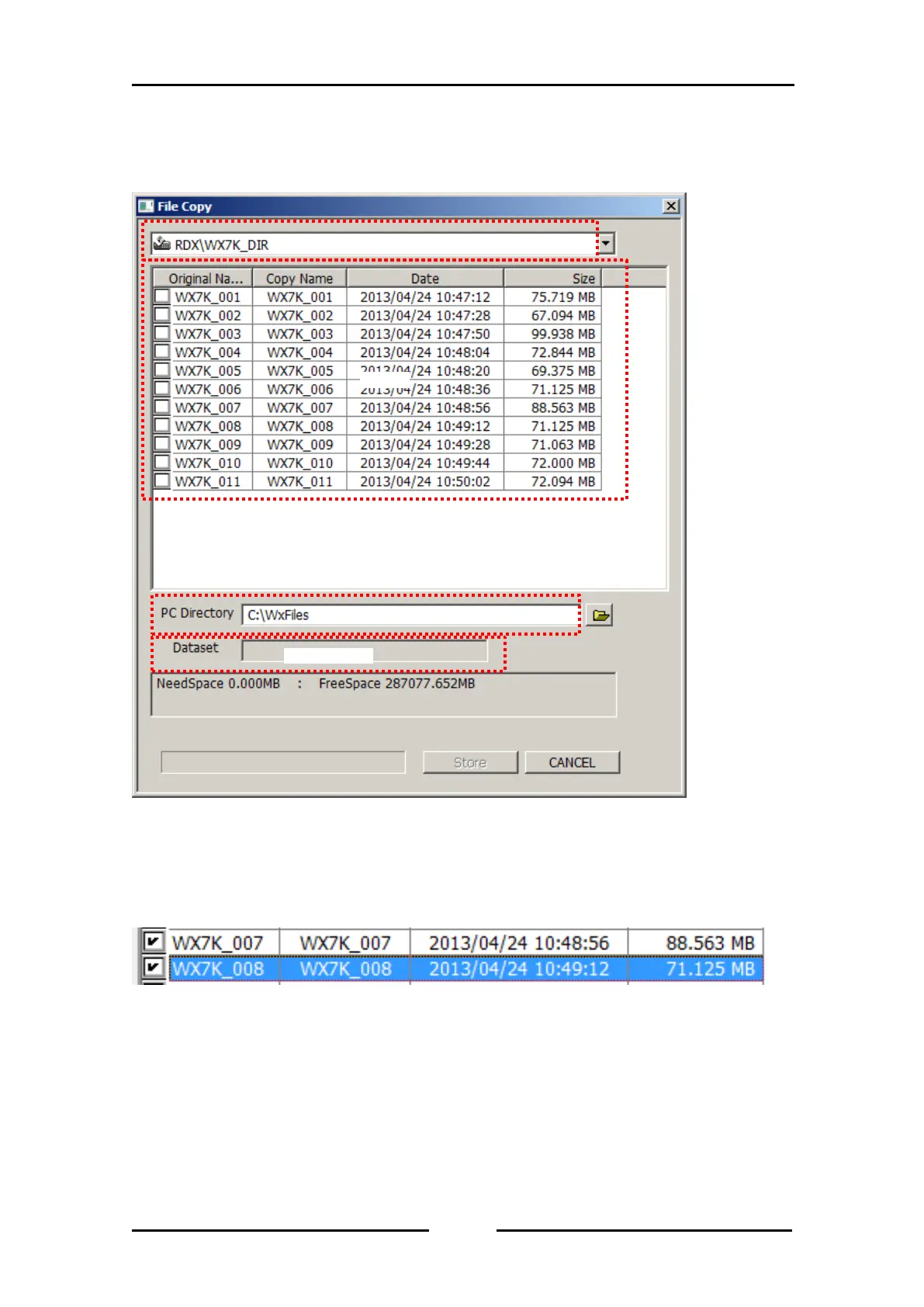
Task: Click the date 2013/04/24 10:48:04
Action: pos(425,352)
